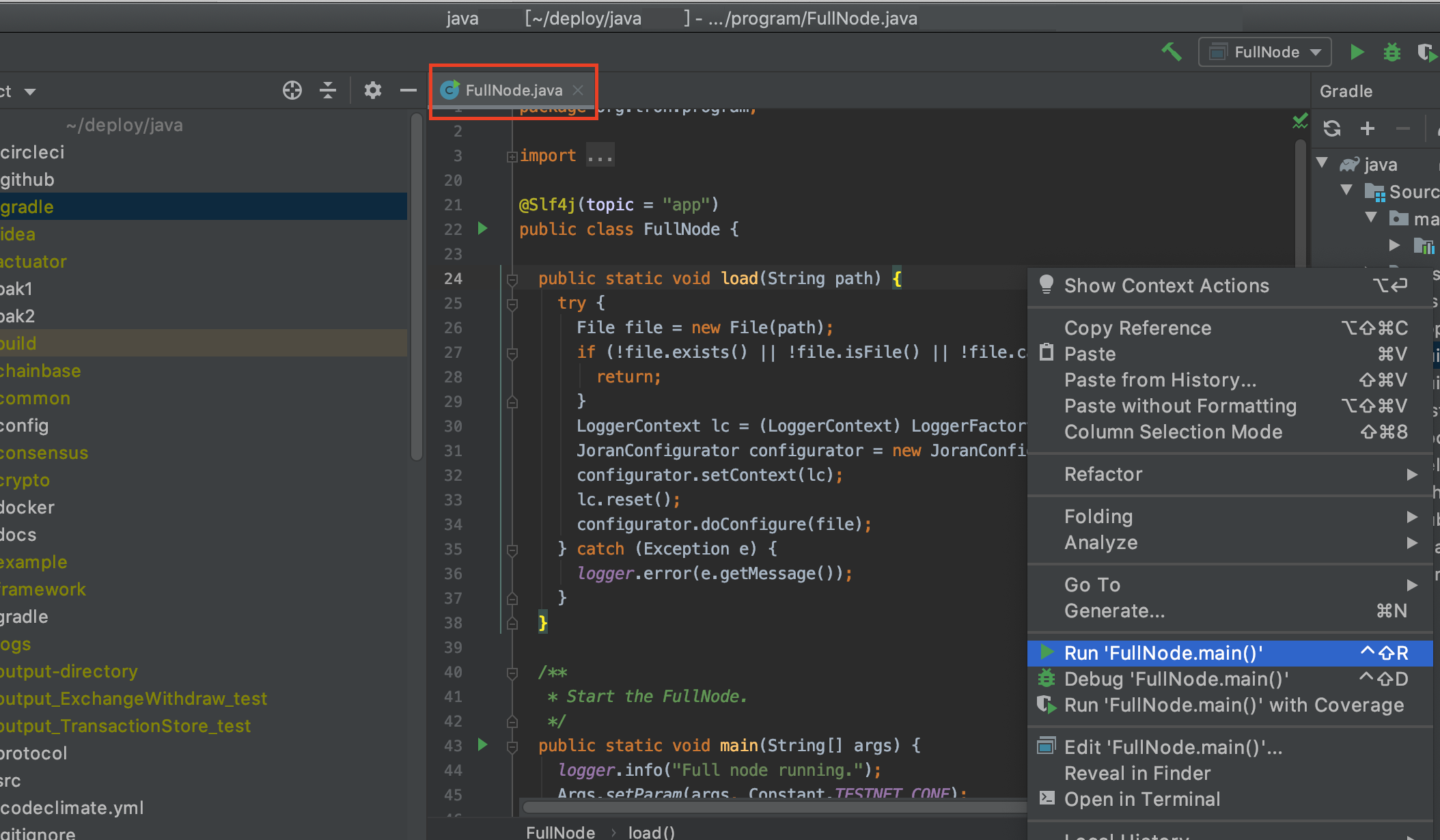Toggle the fold marker at line 24
The height and width of the screenshot is (840, 1440).
pyautogui.click(x=512, y=279)
